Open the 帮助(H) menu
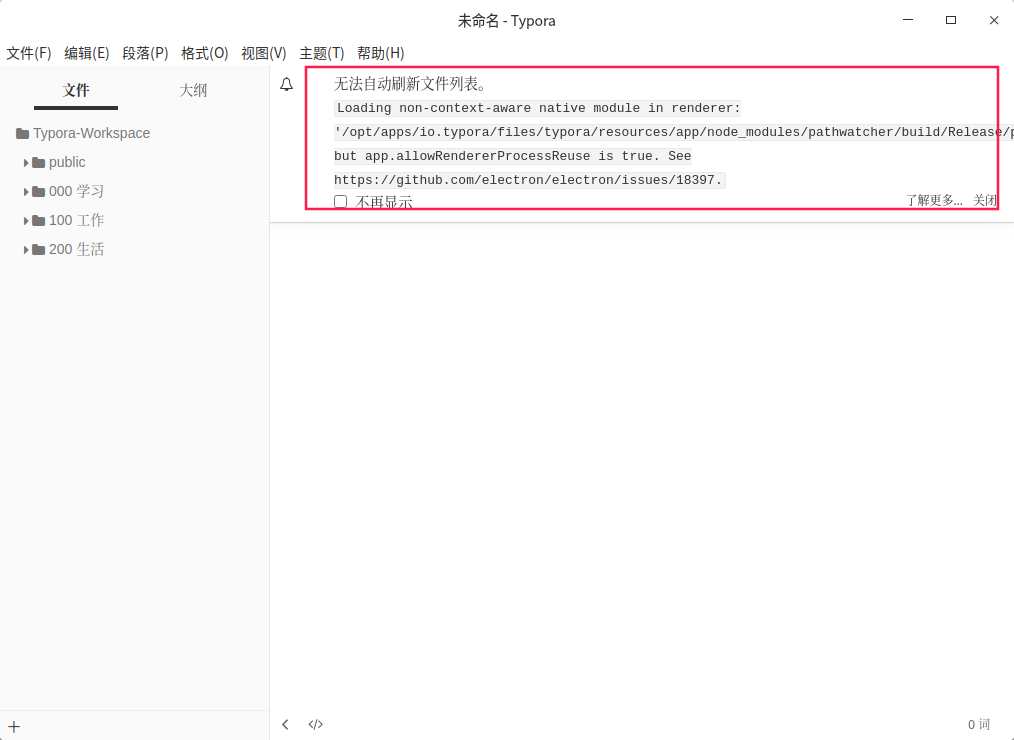Screen dimensions: 1014x740 pyautogui.click(x=380, y=53)
